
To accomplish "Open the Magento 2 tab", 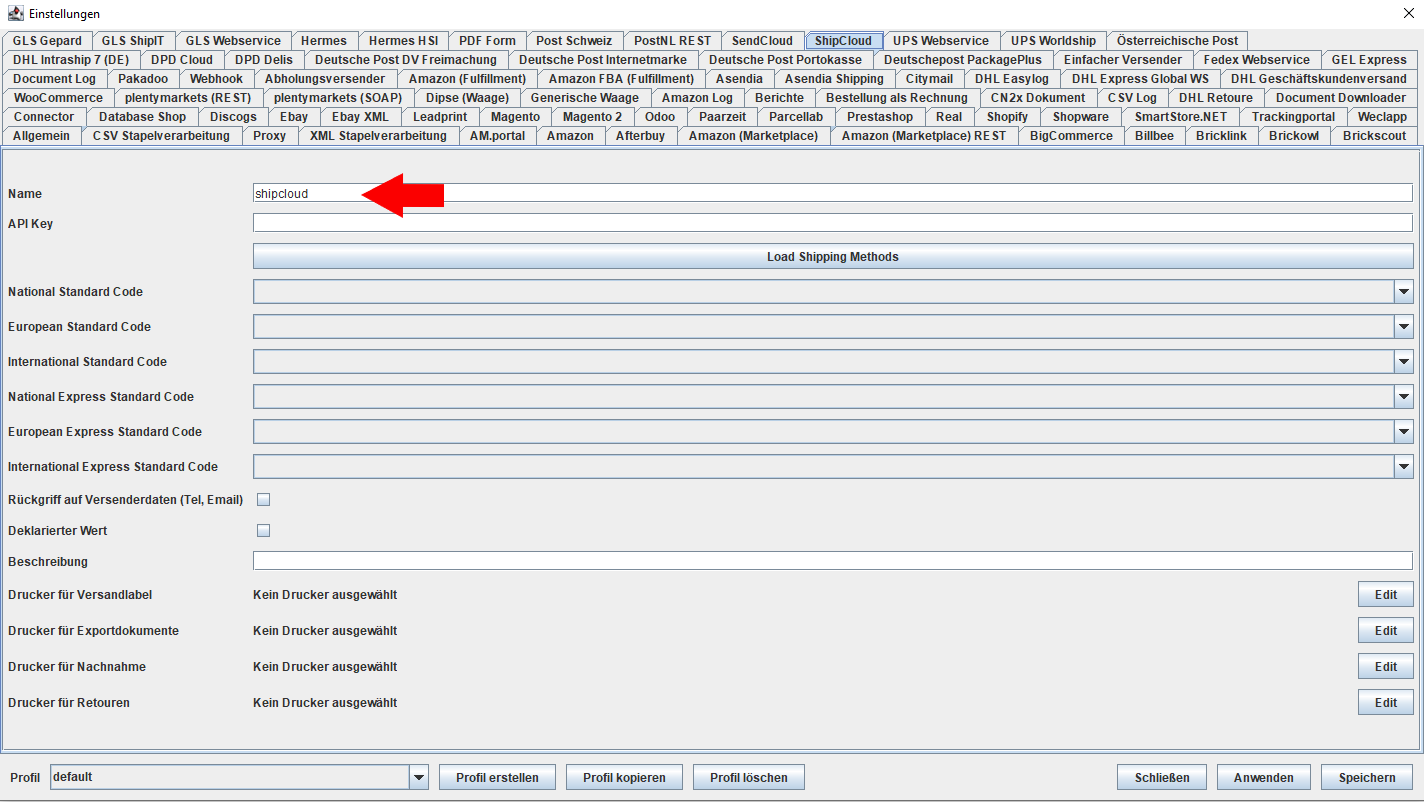I will (592, 117).
